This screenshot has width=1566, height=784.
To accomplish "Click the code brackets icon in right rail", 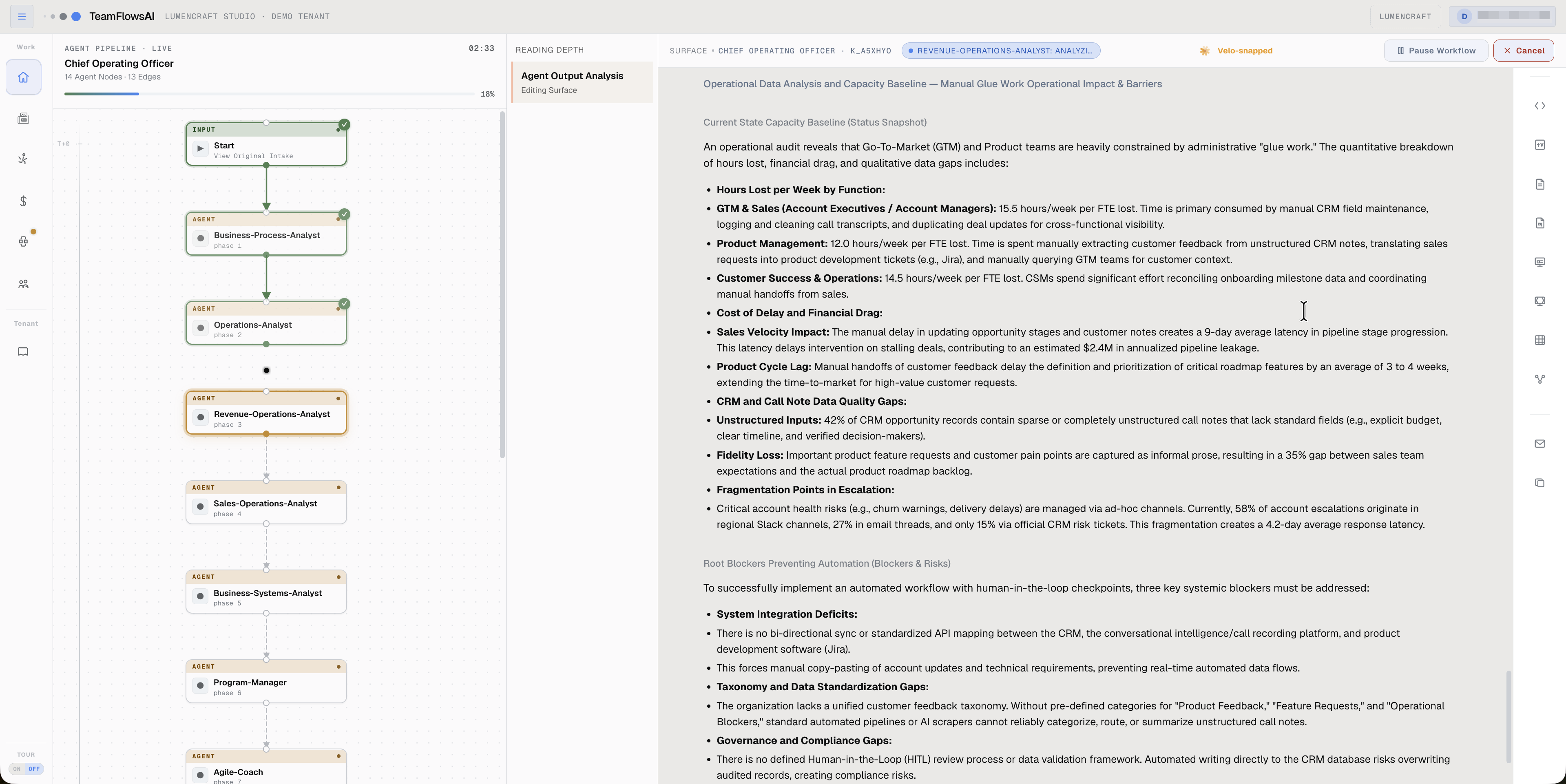I will (x=1540, y=106).
